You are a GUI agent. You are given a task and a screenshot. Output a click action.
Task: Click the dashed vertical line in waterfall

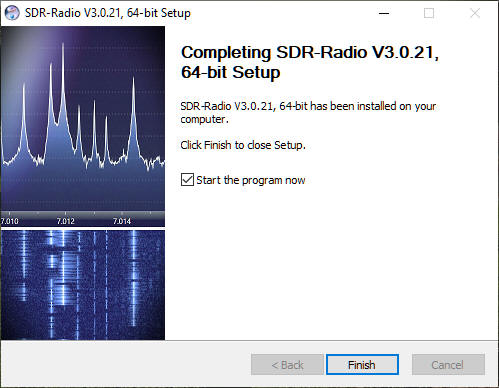point(107,285)
